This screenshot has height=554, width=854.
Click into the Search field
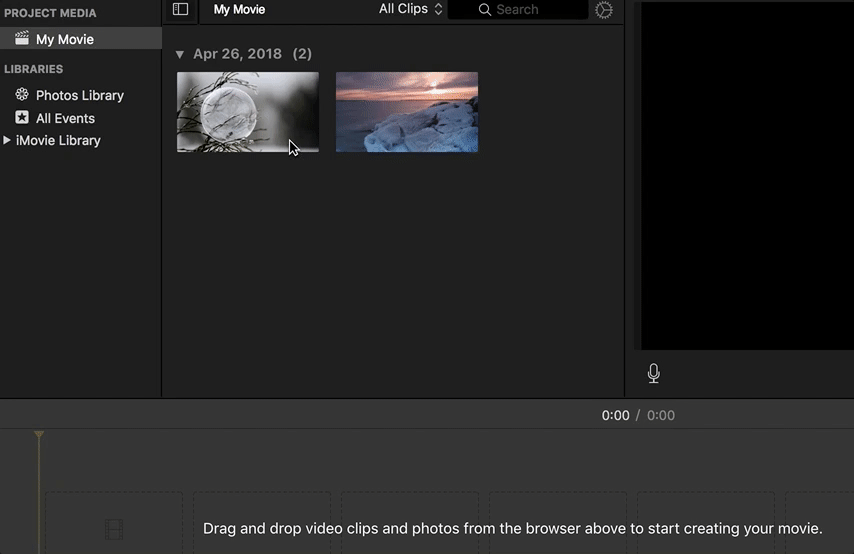pyautogui.click(x=517, y=9)
